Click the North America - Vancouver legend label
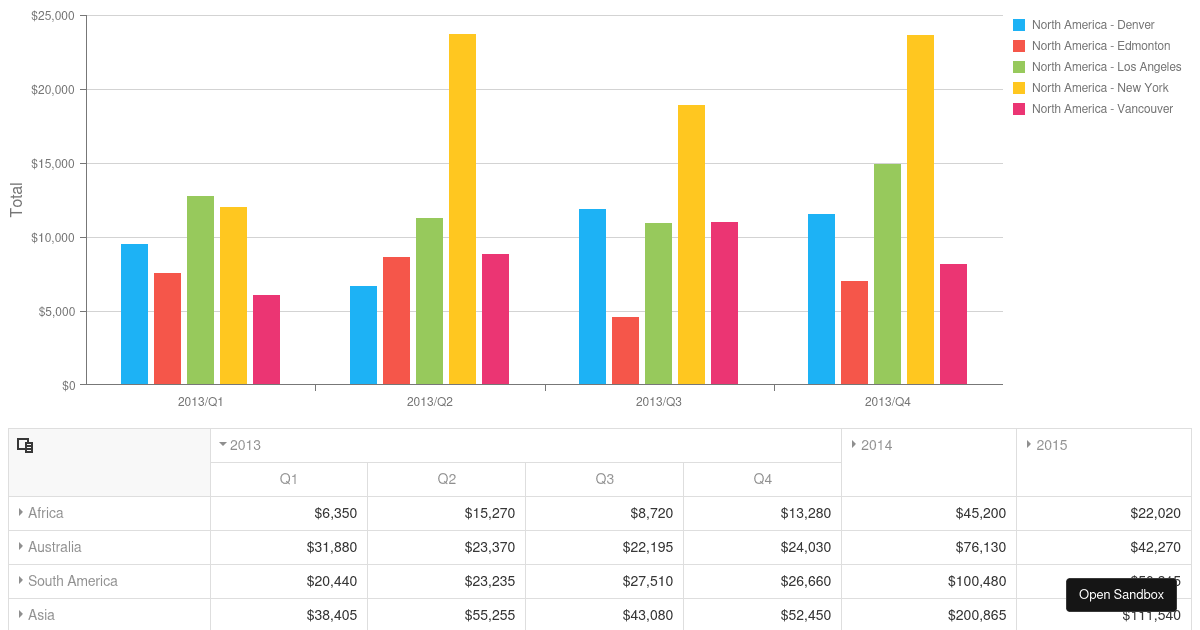The width and height of the screenshot is (1200, 630). [x=1102, y=109]
